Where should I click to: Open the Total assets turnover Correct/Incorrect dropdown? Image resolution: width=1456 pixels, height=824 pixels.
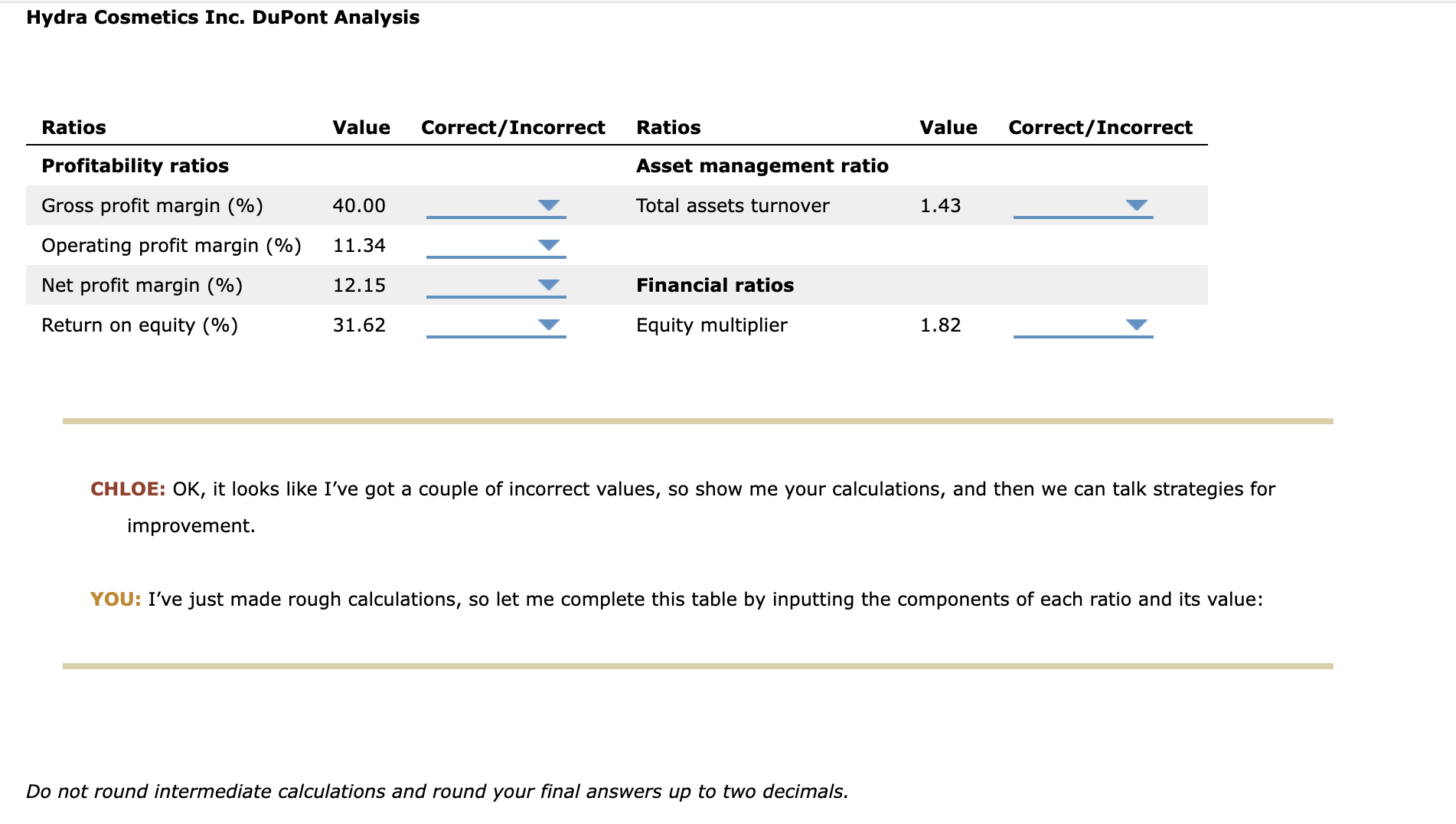tap(1135, 205)
